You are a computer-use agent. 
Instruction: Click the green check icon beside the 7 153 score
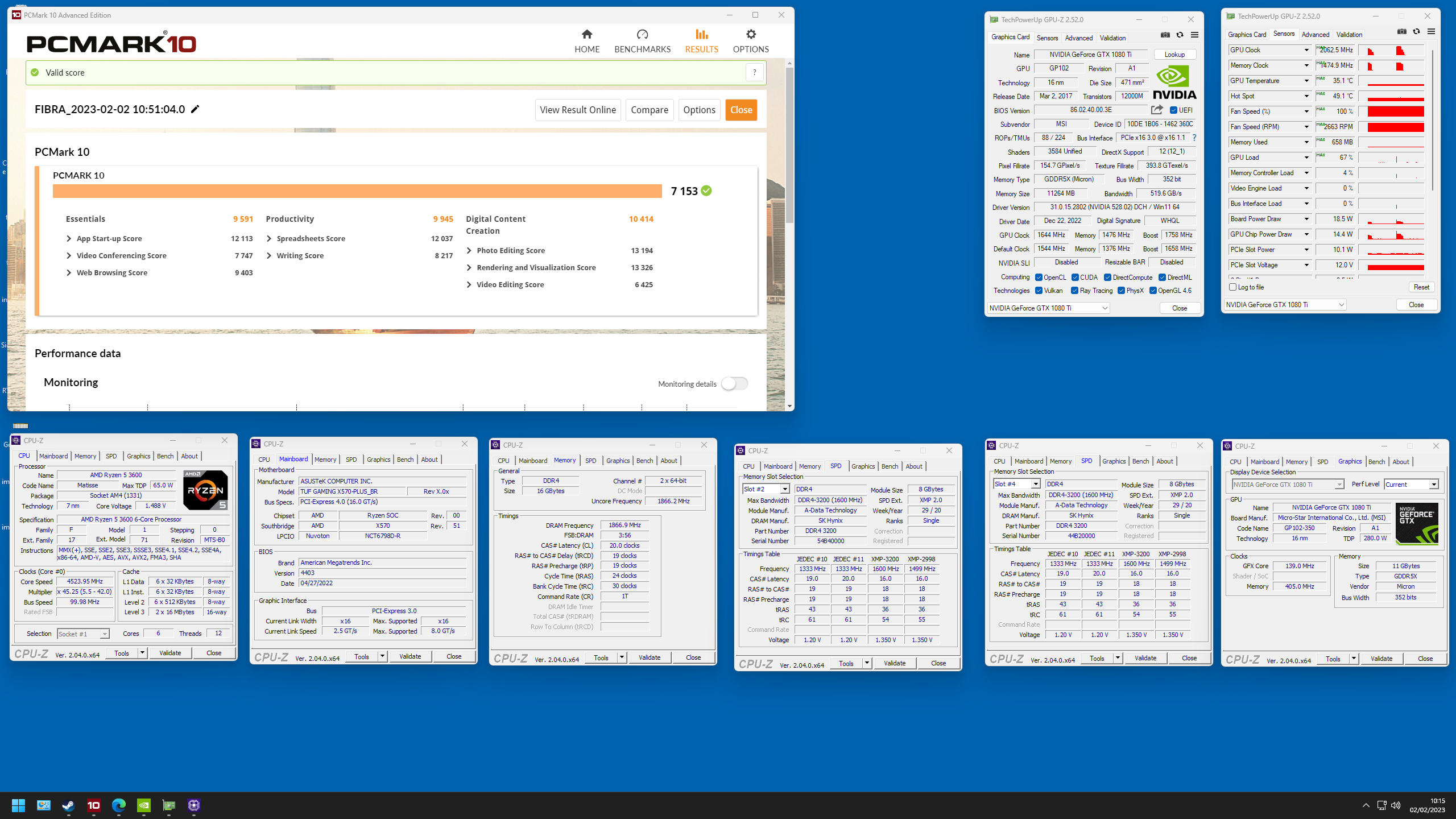[706, 191]
